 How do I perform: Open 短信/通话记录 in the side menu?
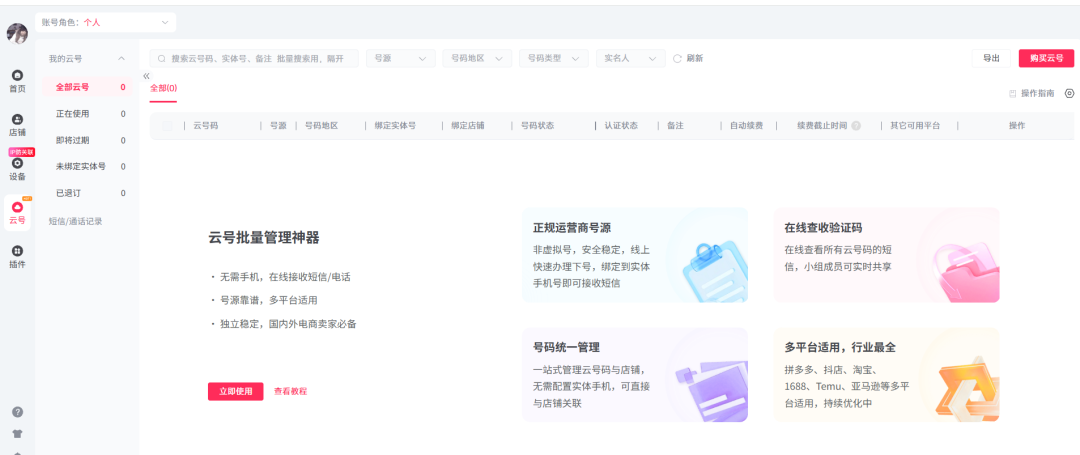pos(76,221)
